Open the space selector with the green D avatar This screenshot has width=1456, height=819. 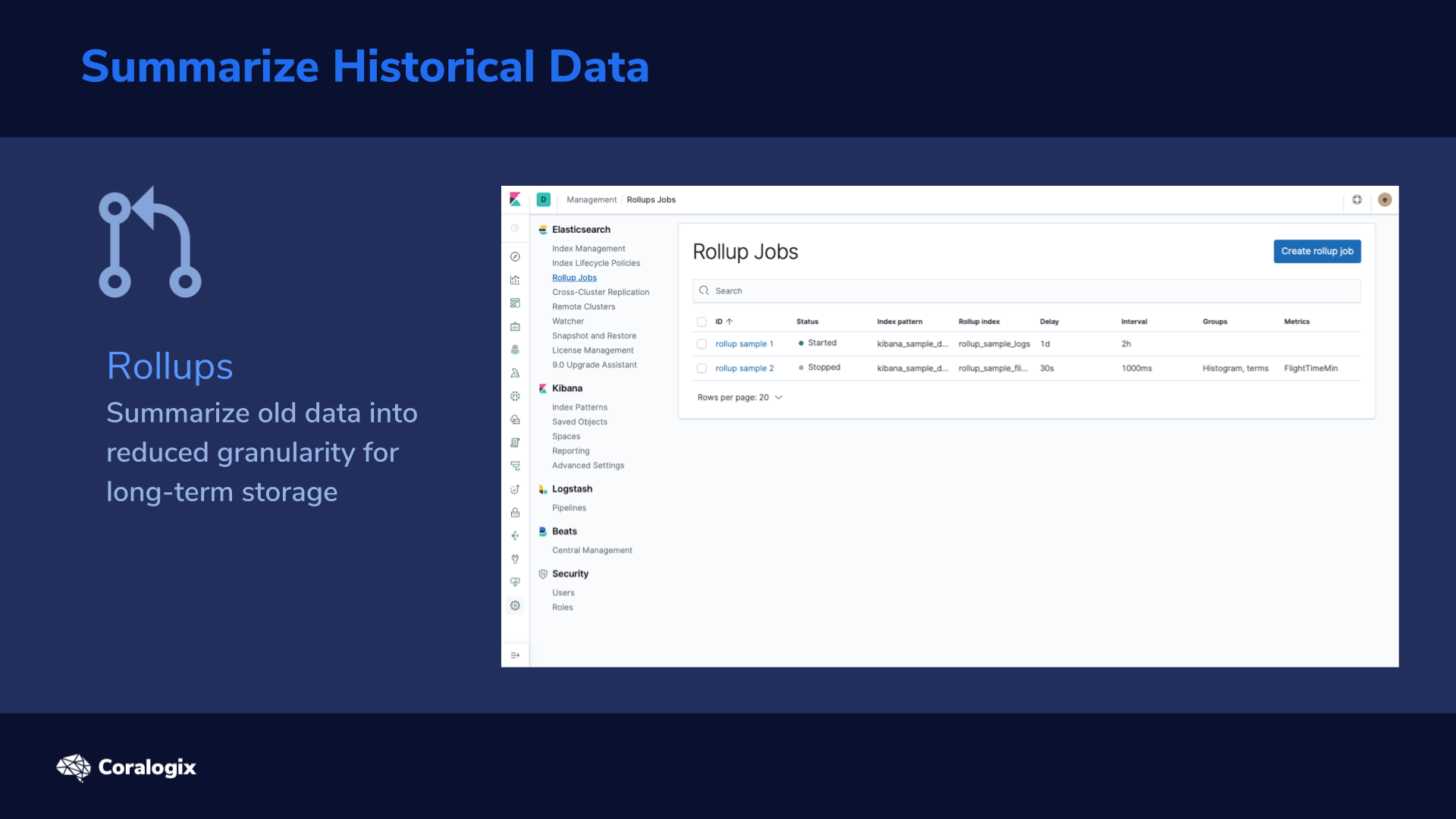point(543,199)
